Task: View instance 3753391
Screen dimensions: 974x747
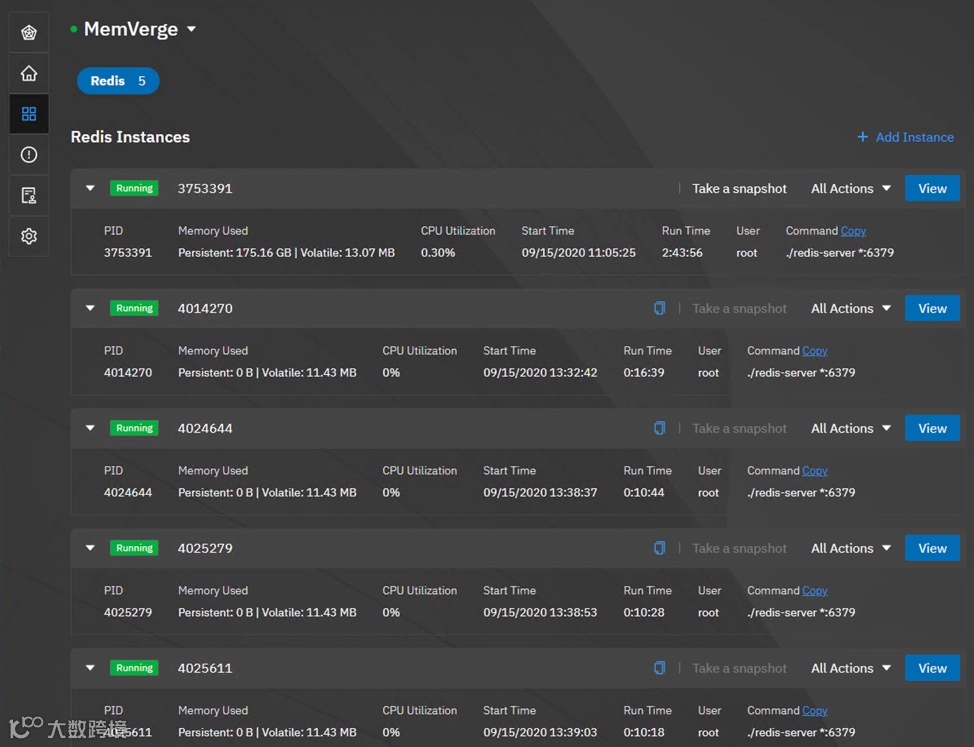Action: tap(932, 188)
